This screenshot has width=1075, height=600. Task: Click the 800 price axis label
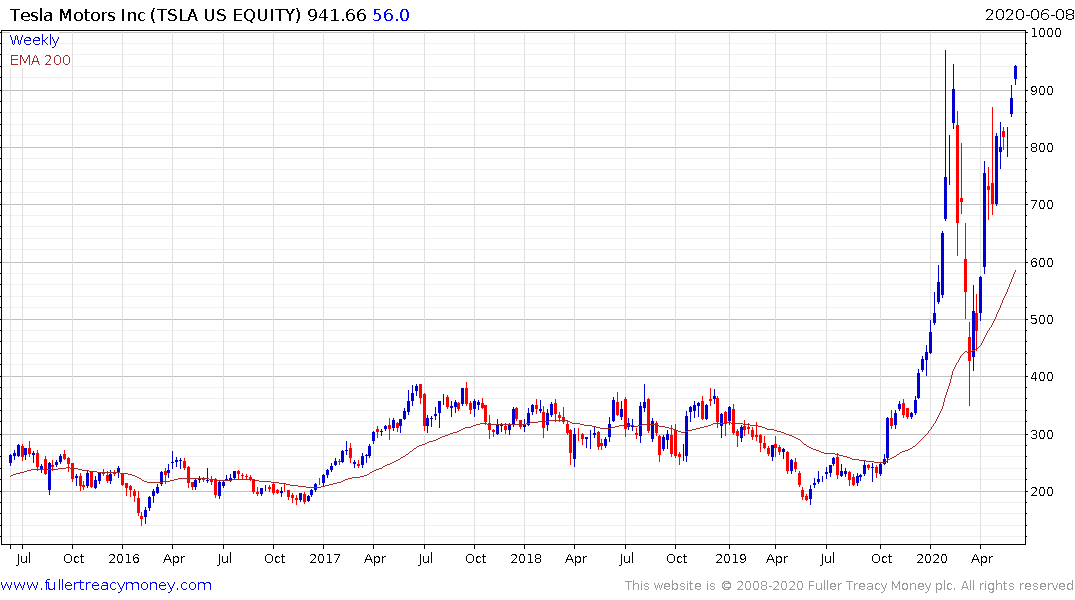(x=1042, y=147)
